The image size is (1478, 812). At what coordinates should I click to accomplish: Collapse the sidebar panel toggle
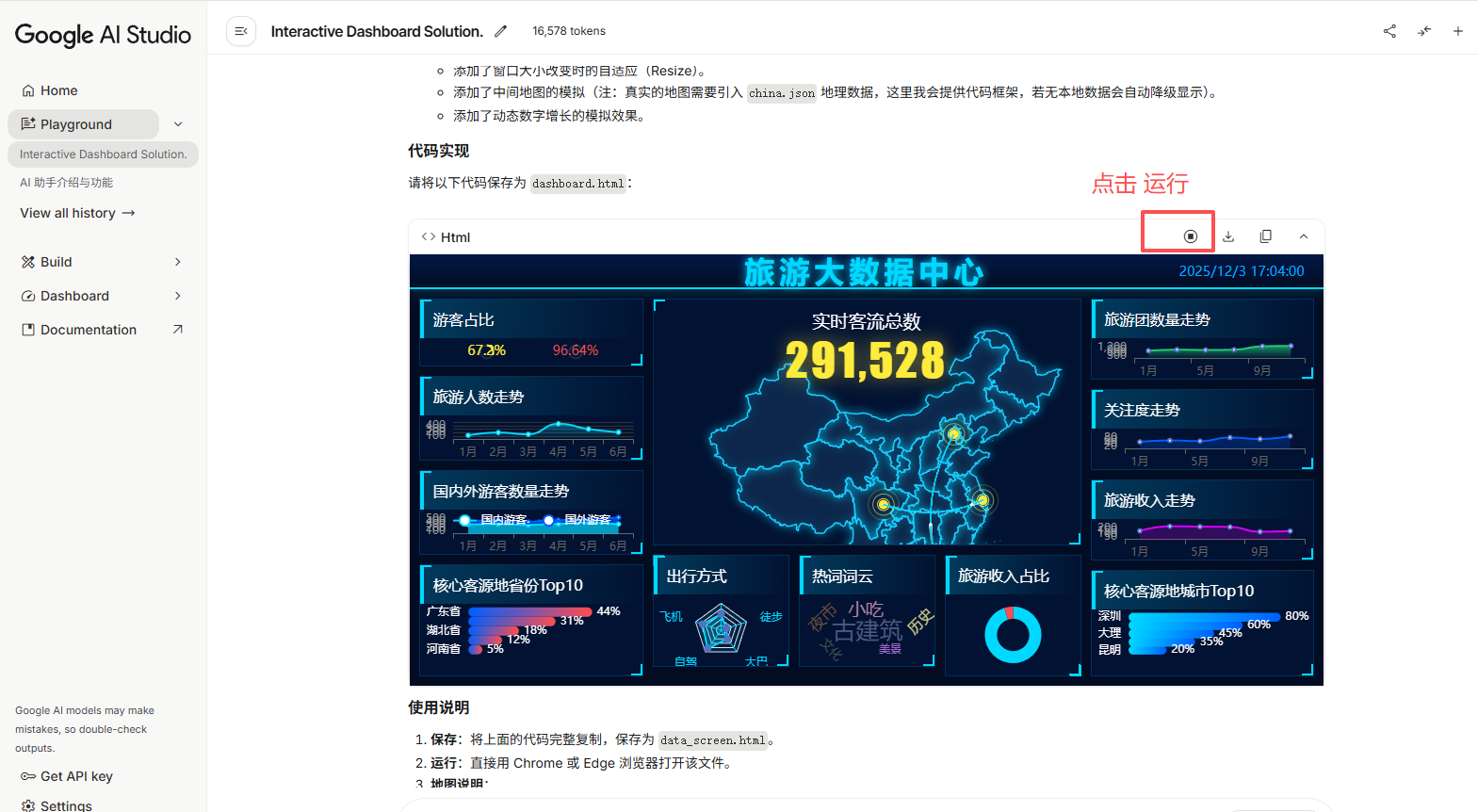click(x=241, y=31)
